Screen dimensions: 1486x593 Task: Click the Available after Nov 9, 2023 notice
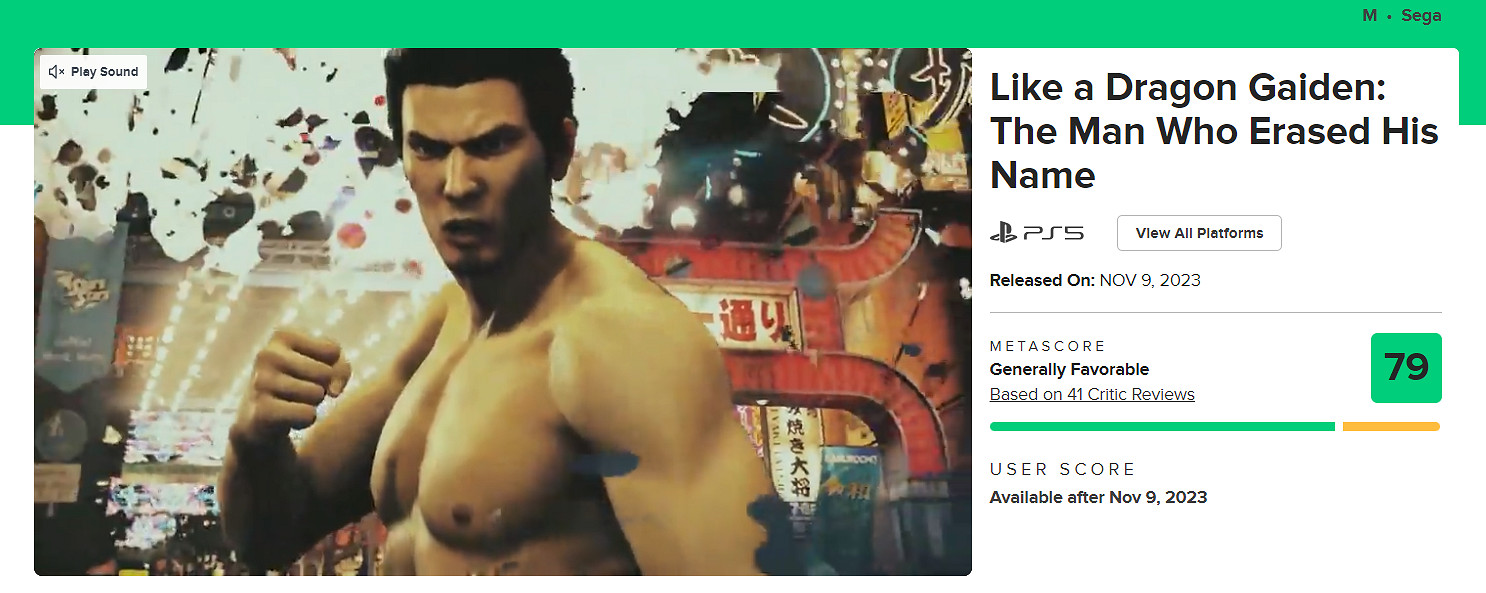pyautogui.click(x=1098, y=497)
